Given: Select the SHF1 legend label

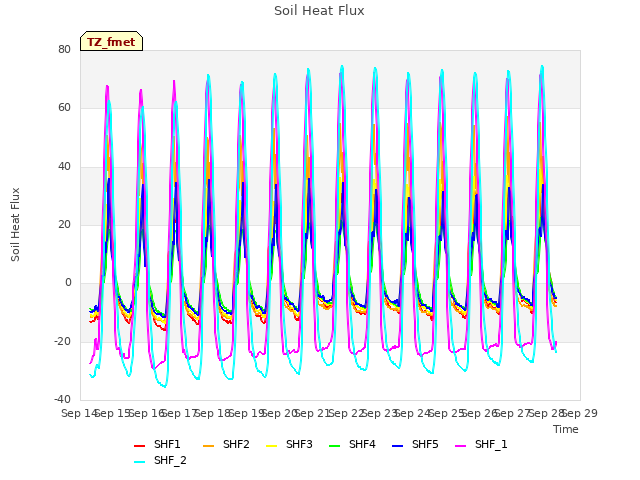Looking at the screenshot, I should pos(167,444).
